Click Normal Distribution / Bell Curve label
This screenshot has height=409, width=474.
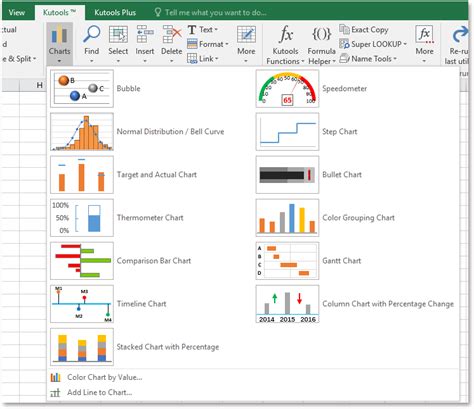(170, 132)
